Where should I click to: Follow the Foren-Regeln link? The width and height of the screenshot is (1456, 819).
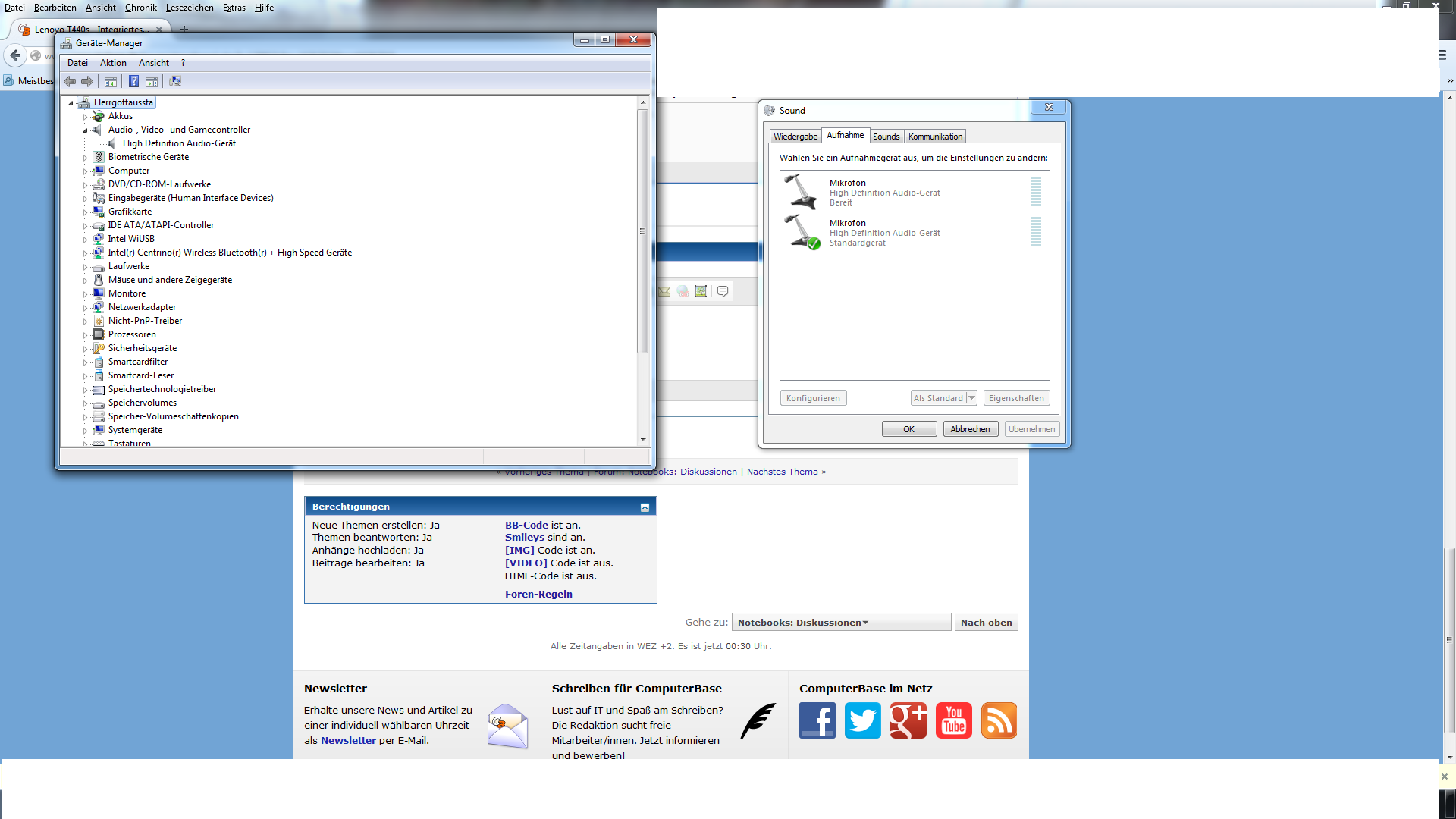tap(538, 594)
